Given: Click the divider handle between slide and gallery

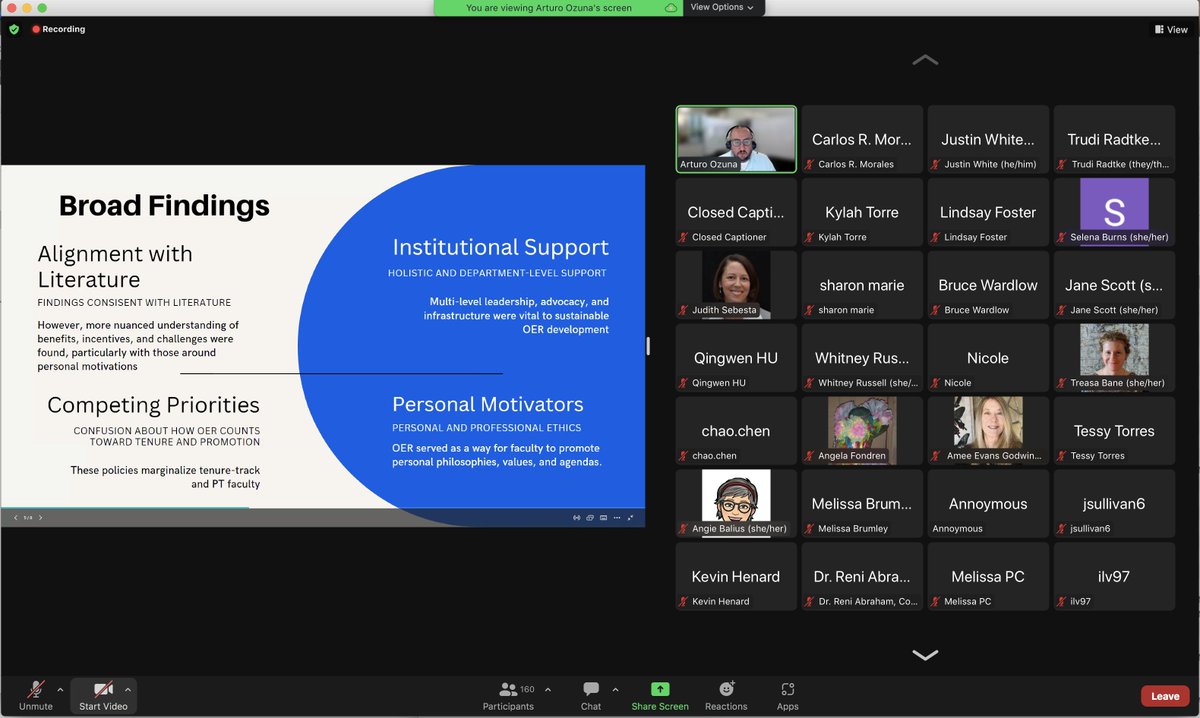Looking at the screenshot, I should [648, 346].
